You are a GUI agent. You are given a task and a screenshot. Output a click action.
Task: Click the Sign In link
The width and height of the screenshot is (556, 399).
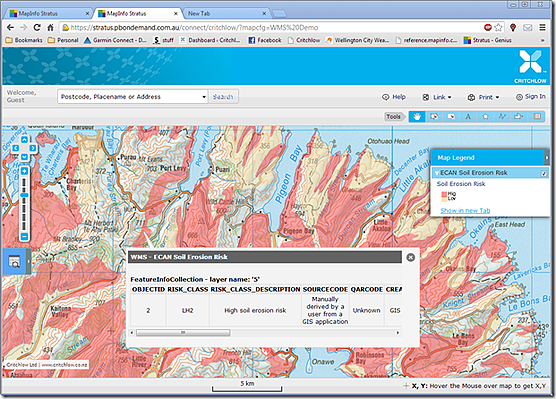pyautogui.click(x=530, y=97)
